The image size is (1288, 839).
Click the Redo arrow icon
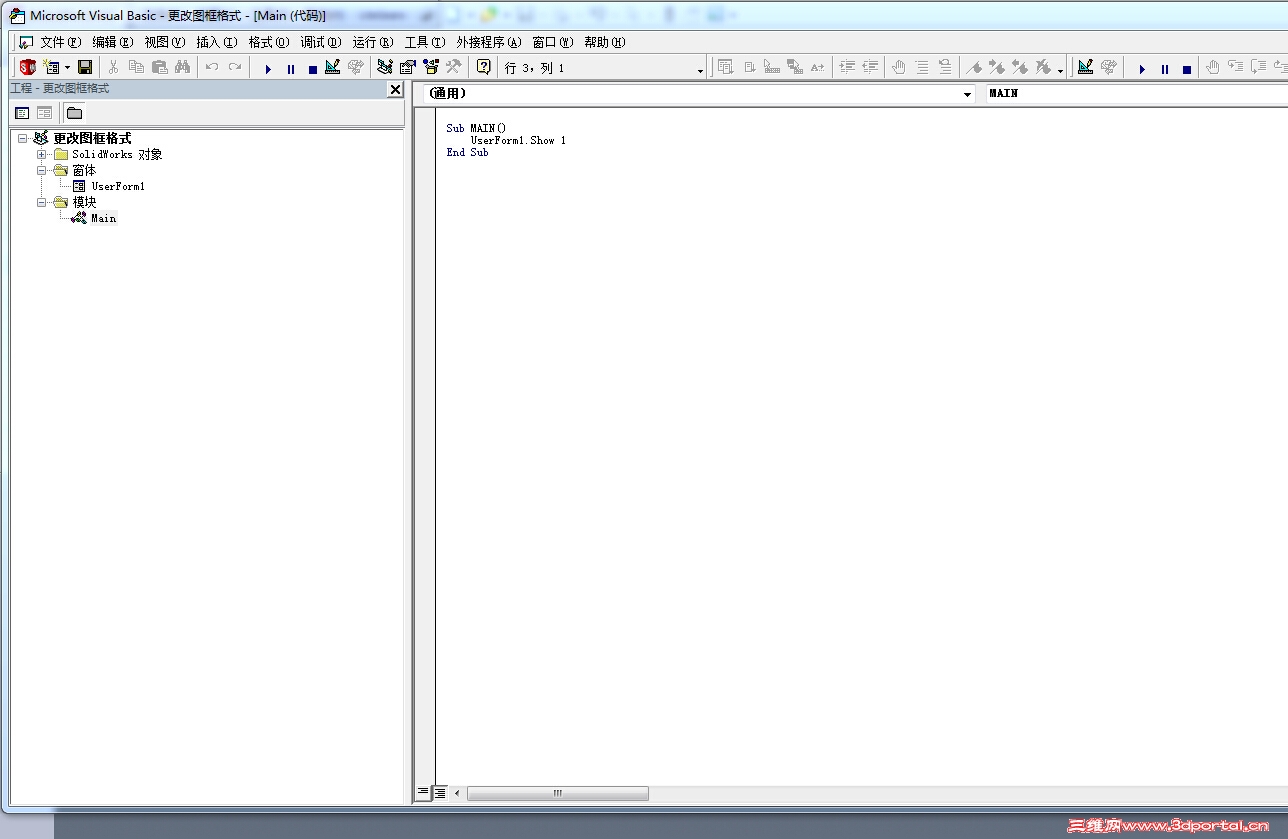coord(235,67)
